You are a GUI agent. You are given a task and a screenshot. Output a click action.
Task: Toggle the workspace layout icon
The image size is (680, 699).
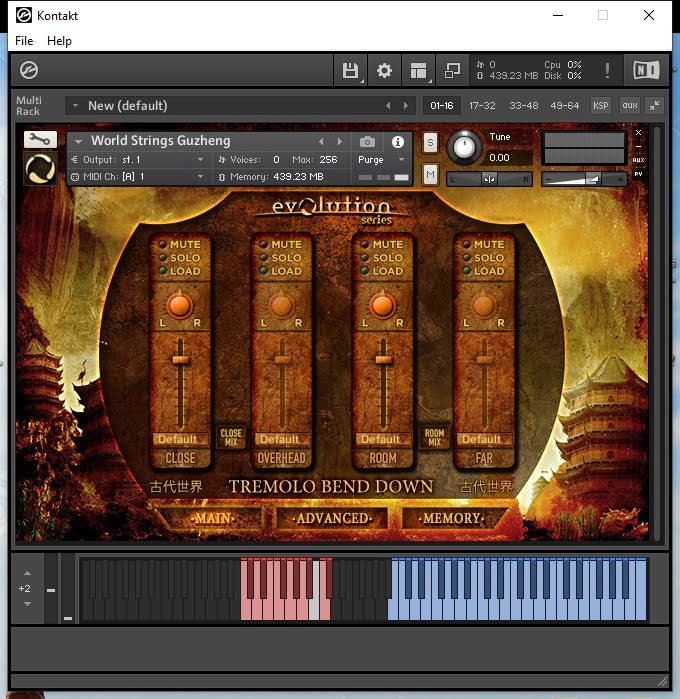(x=418, y=71)
